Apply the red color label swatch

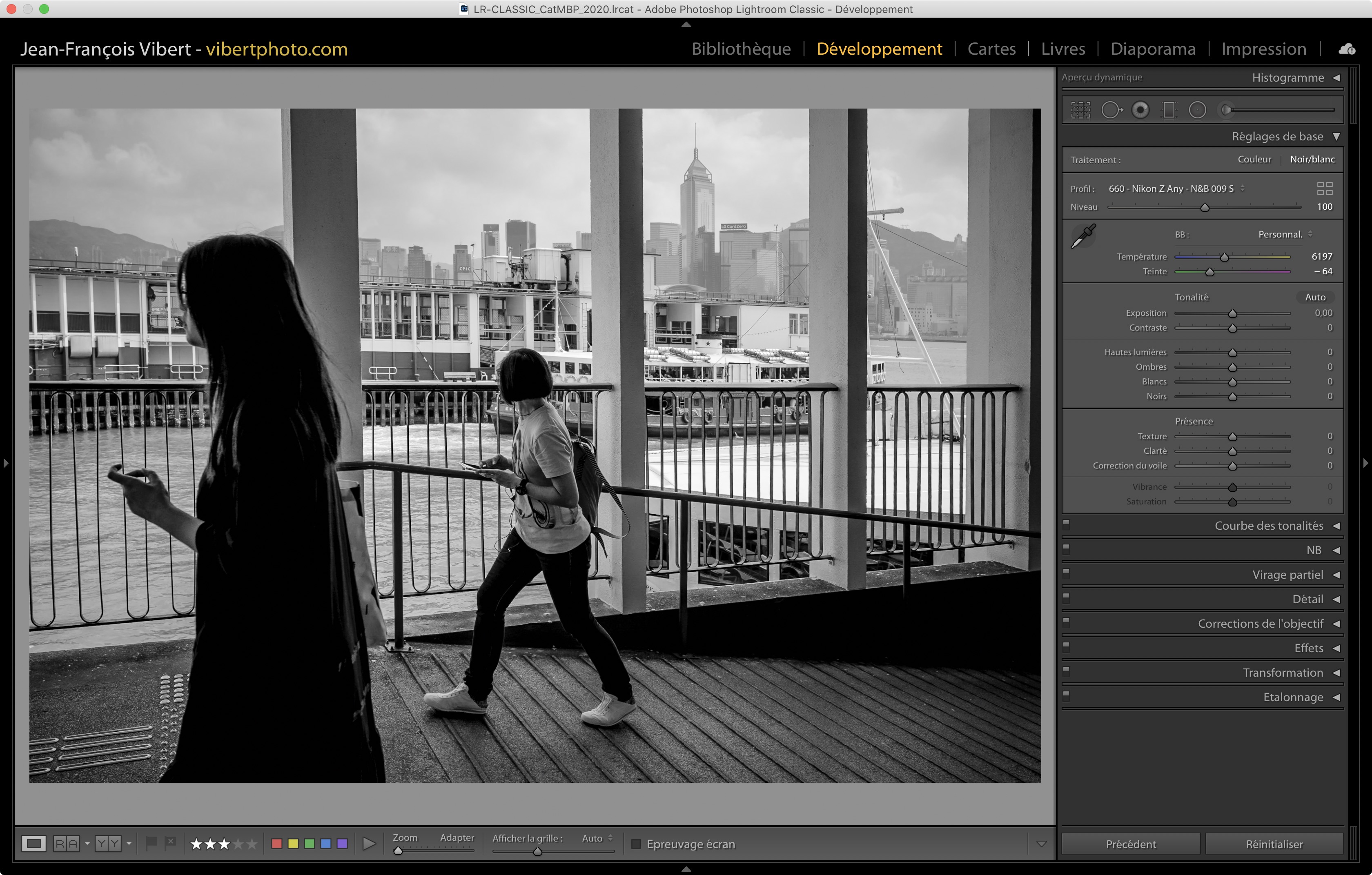(277, 844)
